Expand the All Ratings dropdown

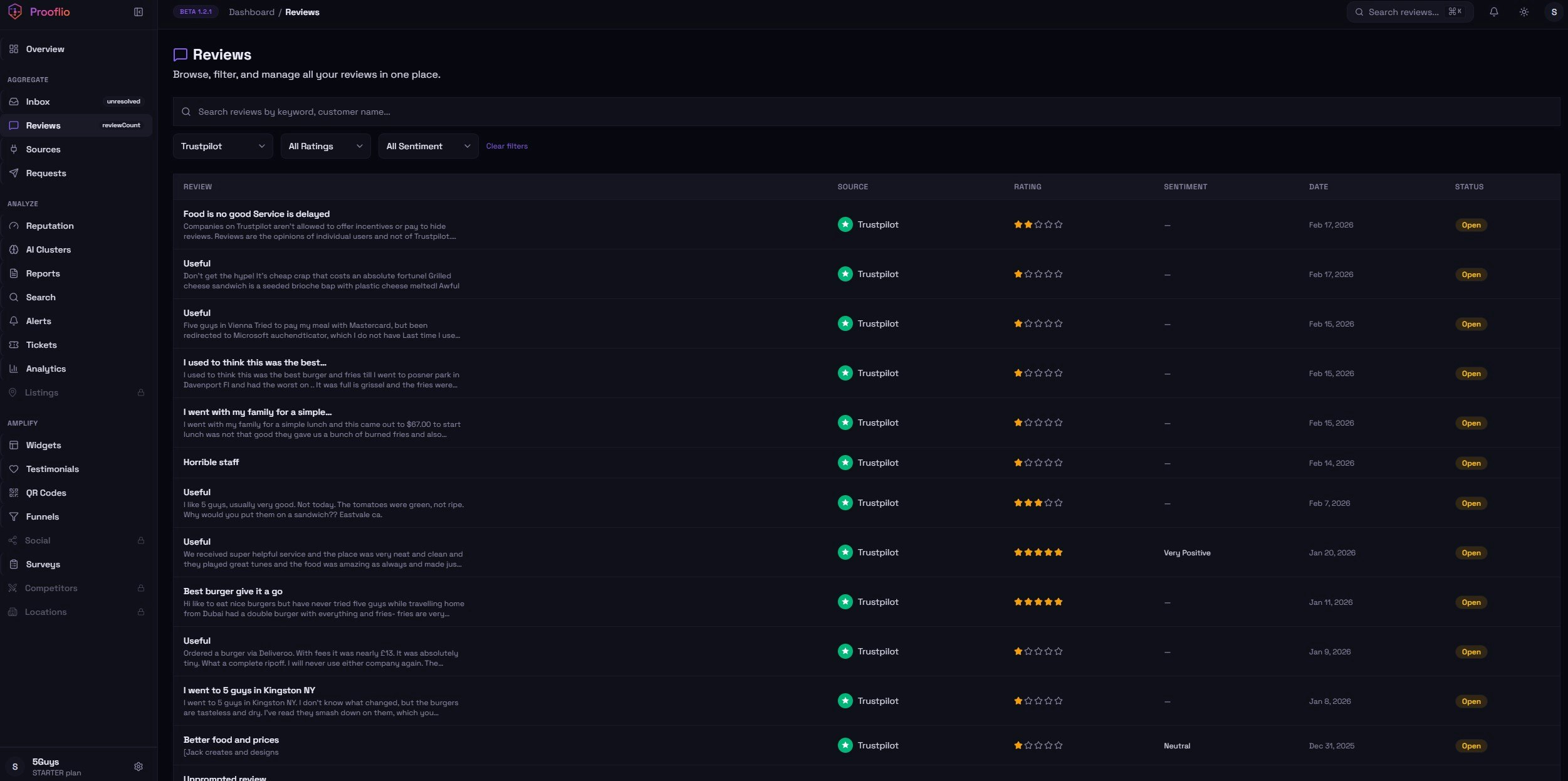pyautogui.click(x=325, y=145)
